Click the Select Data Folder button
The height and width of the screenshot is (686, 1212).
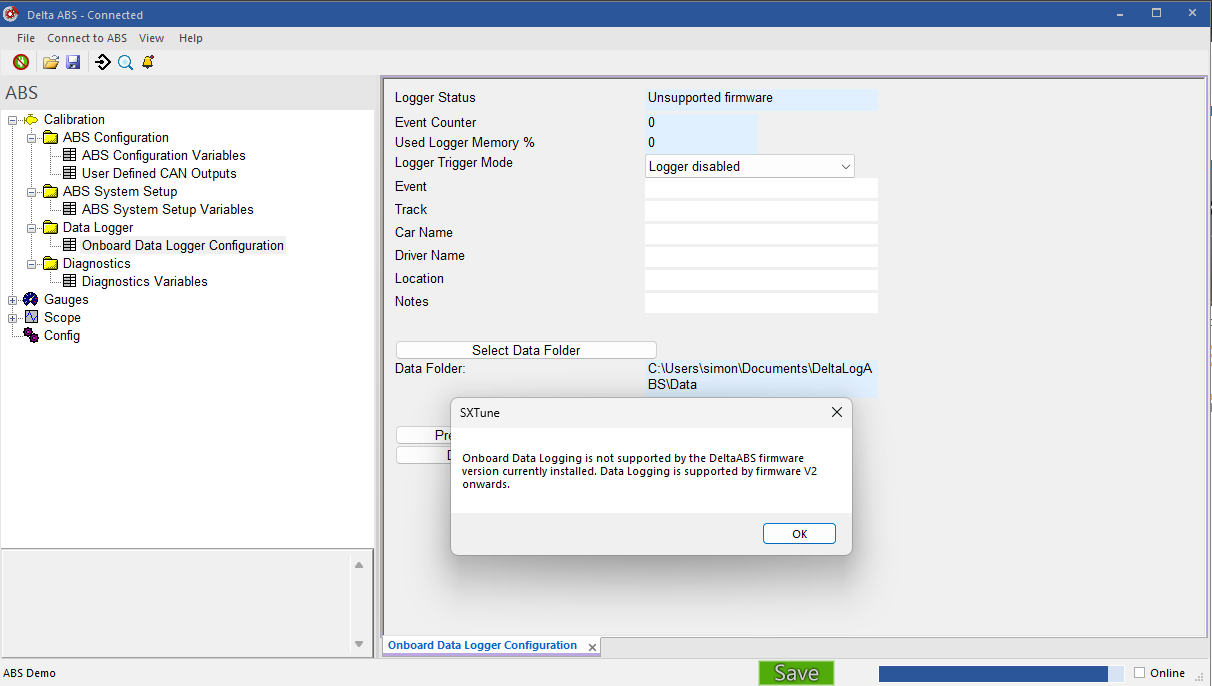pos(526,350)
